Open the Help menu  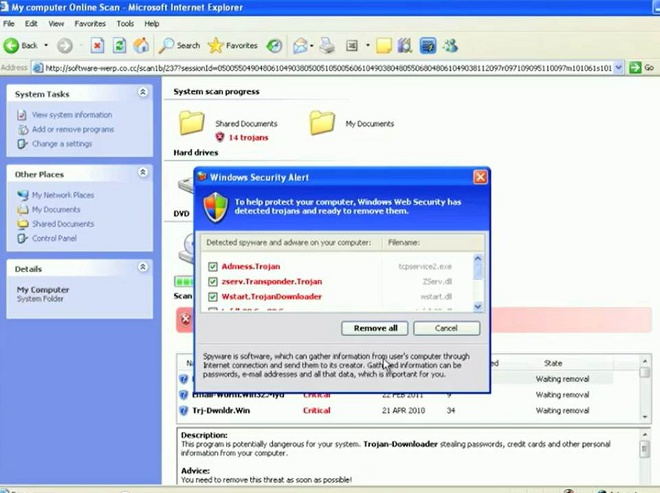[152, 24]
